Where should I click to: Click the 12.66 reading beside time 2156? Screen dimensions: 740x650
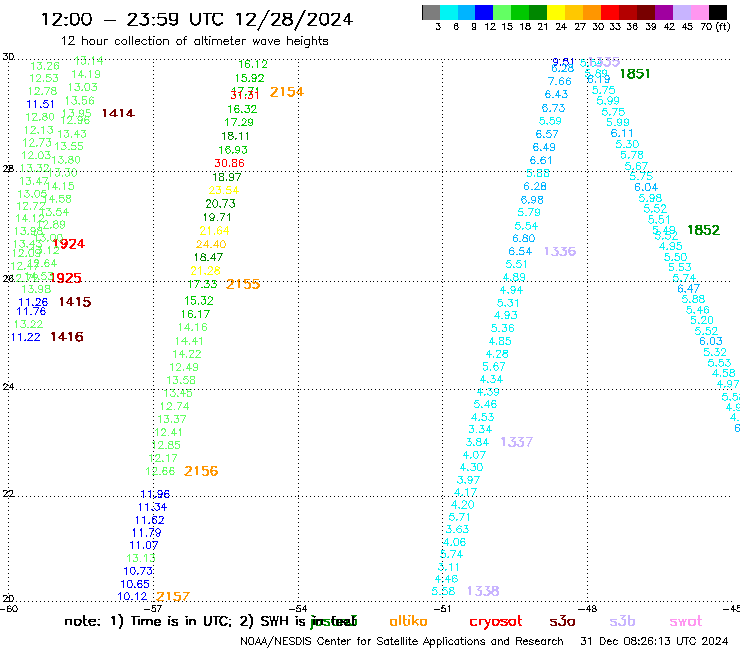[x=160, y=472]
